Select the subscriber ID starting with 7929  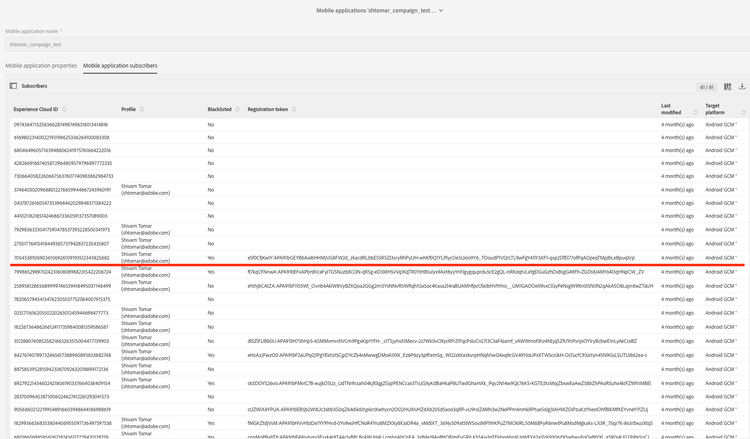[62, 230]
